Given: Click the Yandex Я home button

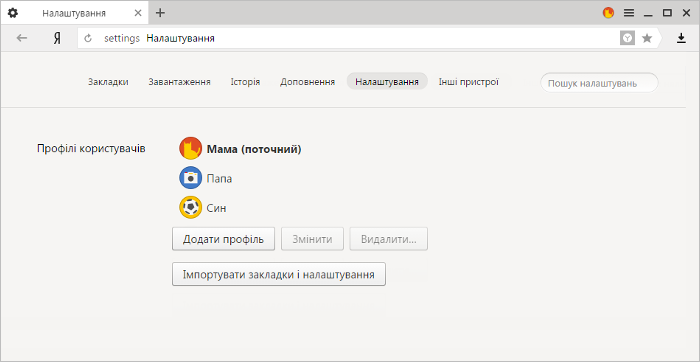Looking at the screenshot, I should 57,38.
